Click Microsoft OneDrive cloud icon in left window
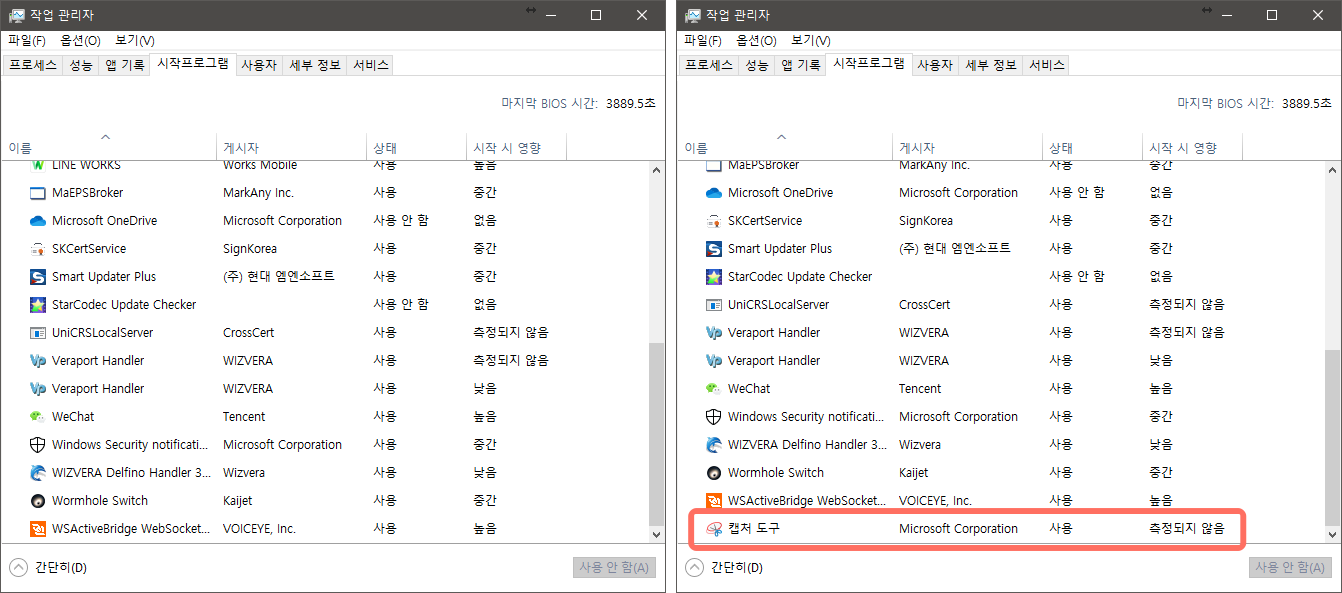The image size is (1342, 593). click(38, 221)
